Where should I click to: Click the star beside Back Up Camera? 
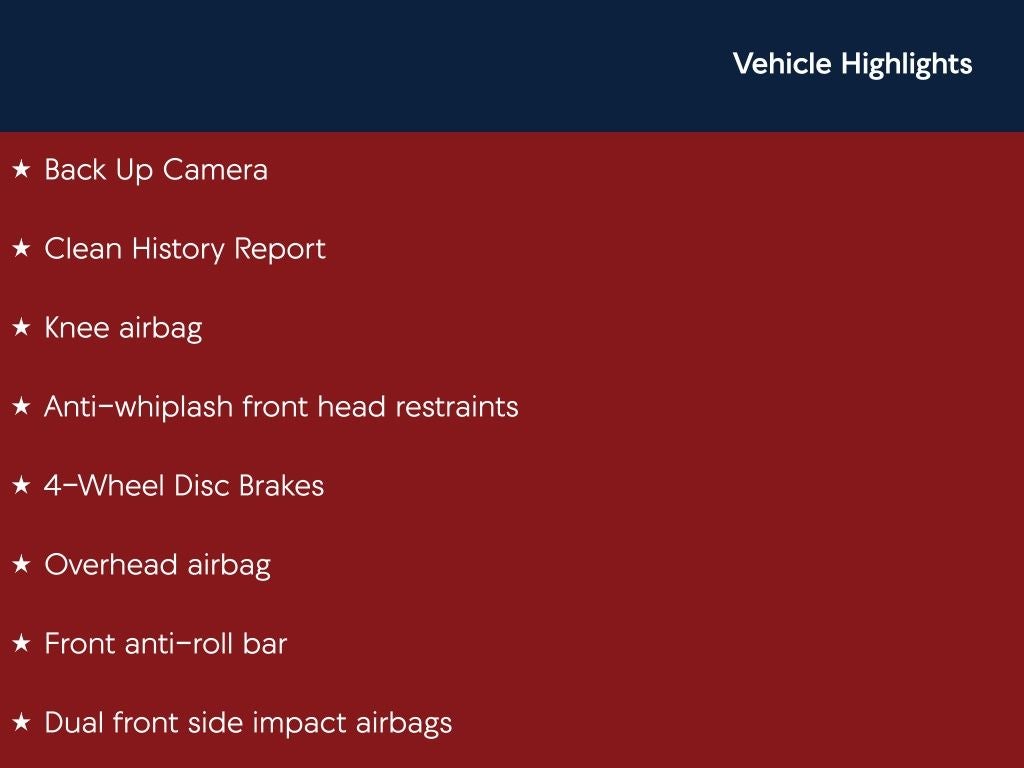click(x=21, y=171)
